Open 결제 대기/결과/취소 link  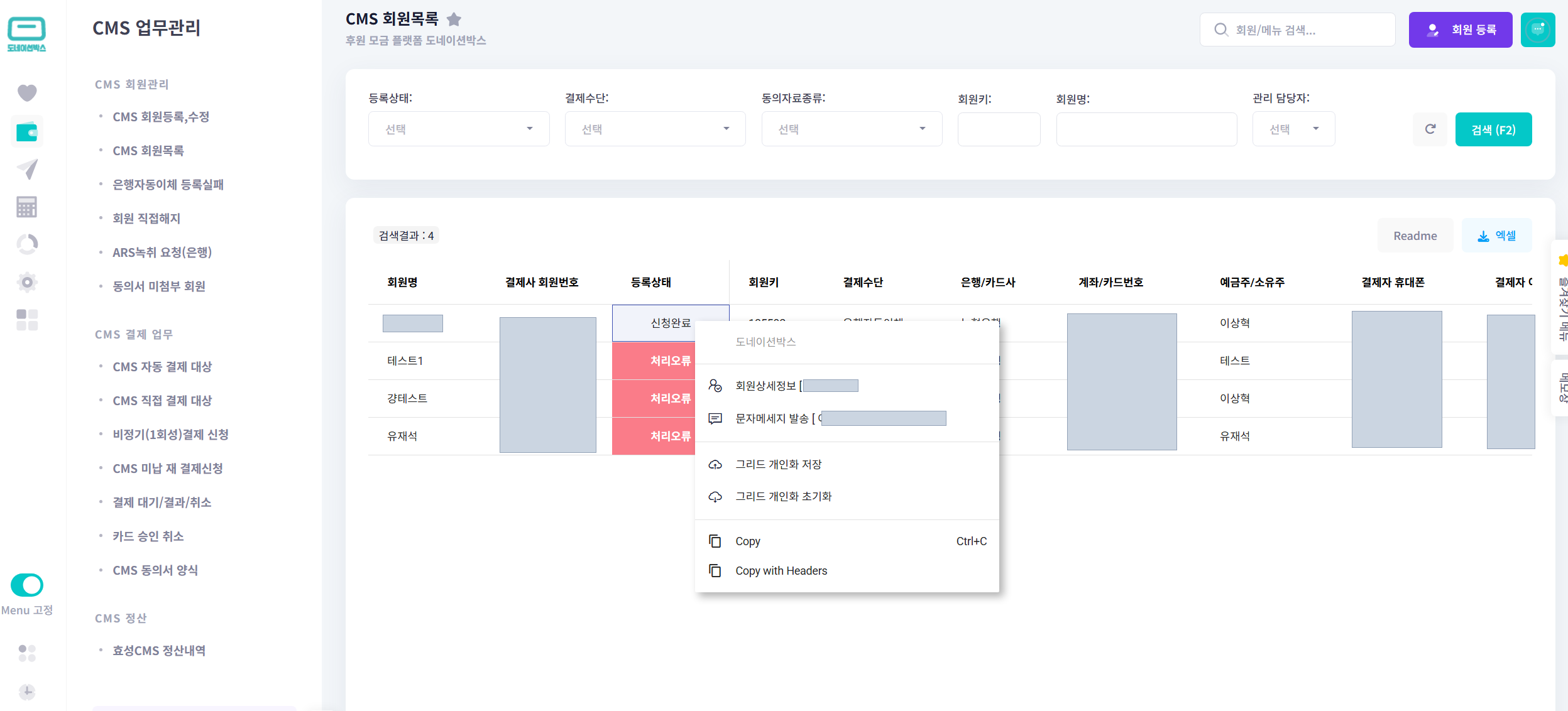162,502
